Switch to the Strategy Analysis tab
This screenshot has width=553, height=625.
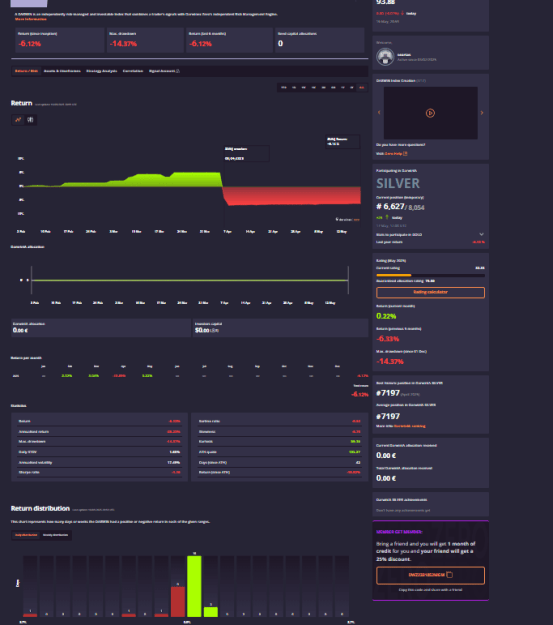pyautogui.click(x=102, y=71)
